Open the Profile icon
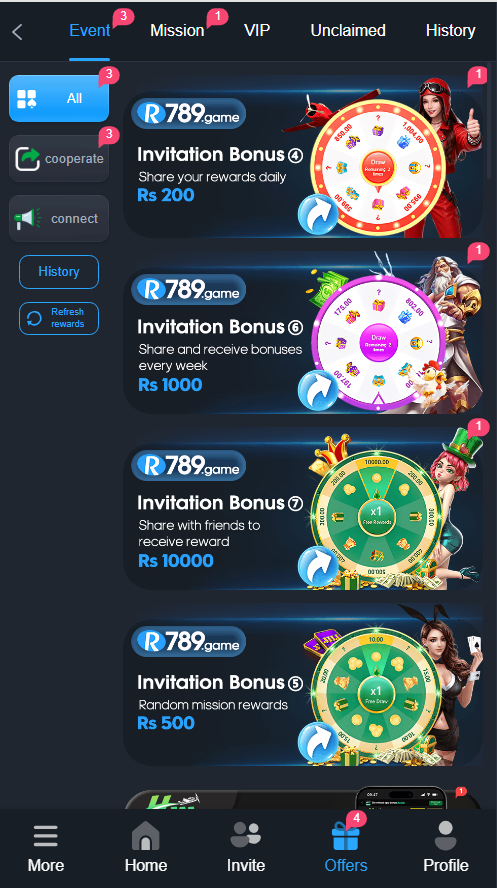 [x=445, y=836]
